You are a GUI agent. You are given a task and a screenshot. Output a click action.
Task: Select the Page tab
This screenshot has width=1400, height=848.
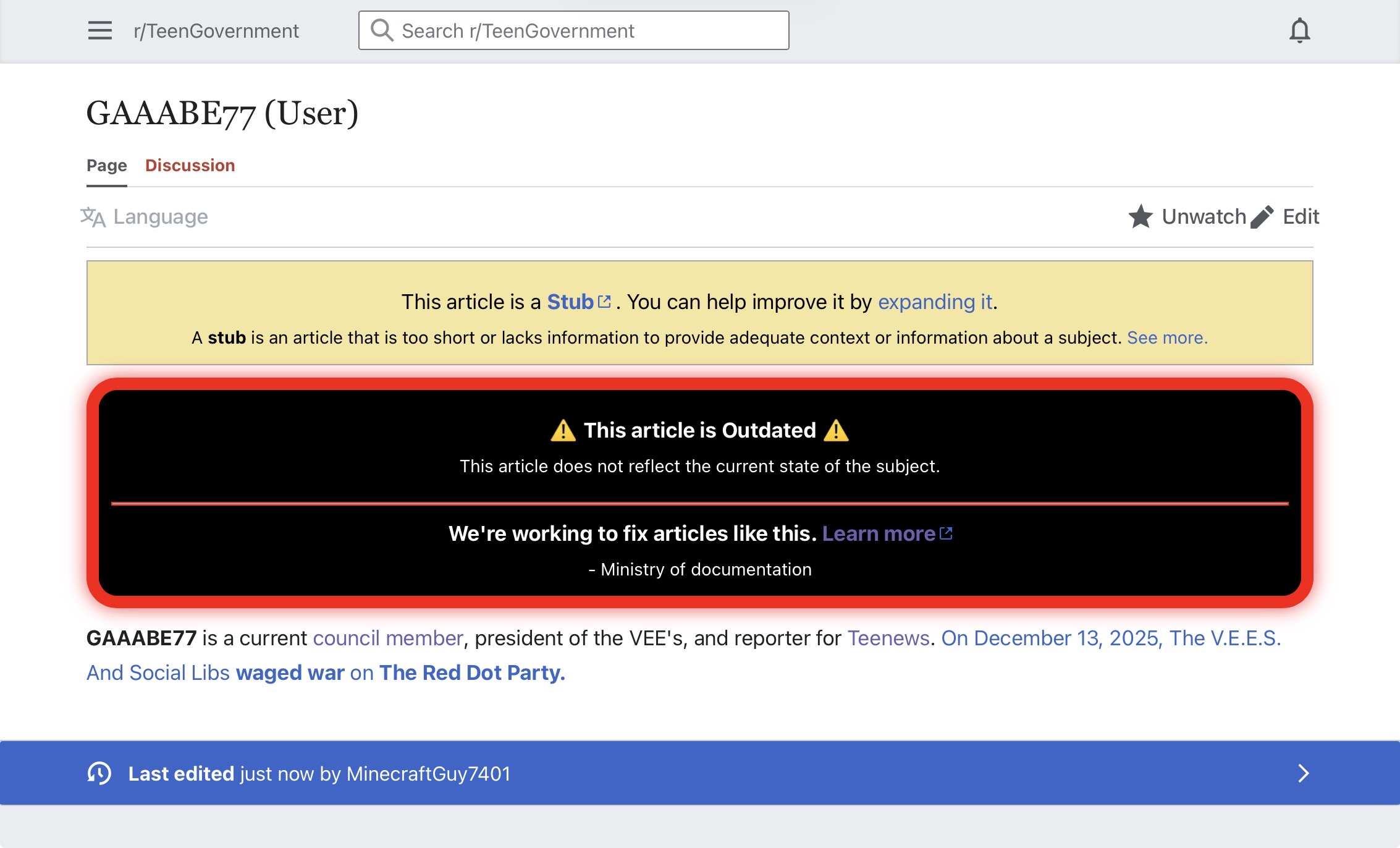click(x=106, y=166)
